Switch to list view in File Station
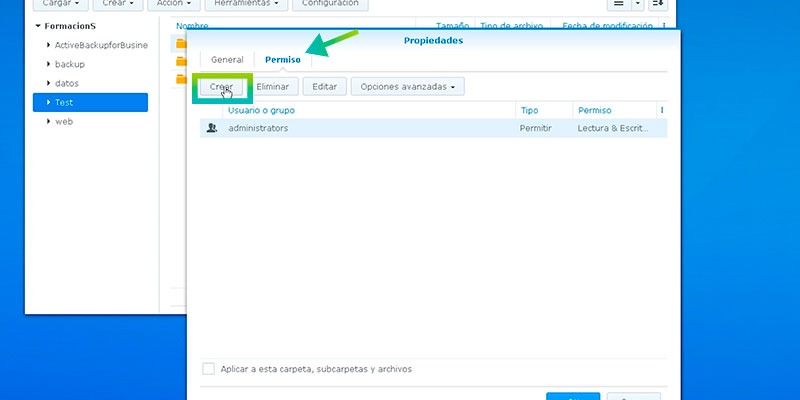This screenshot has height=400, width=800. tap(618, 4)
